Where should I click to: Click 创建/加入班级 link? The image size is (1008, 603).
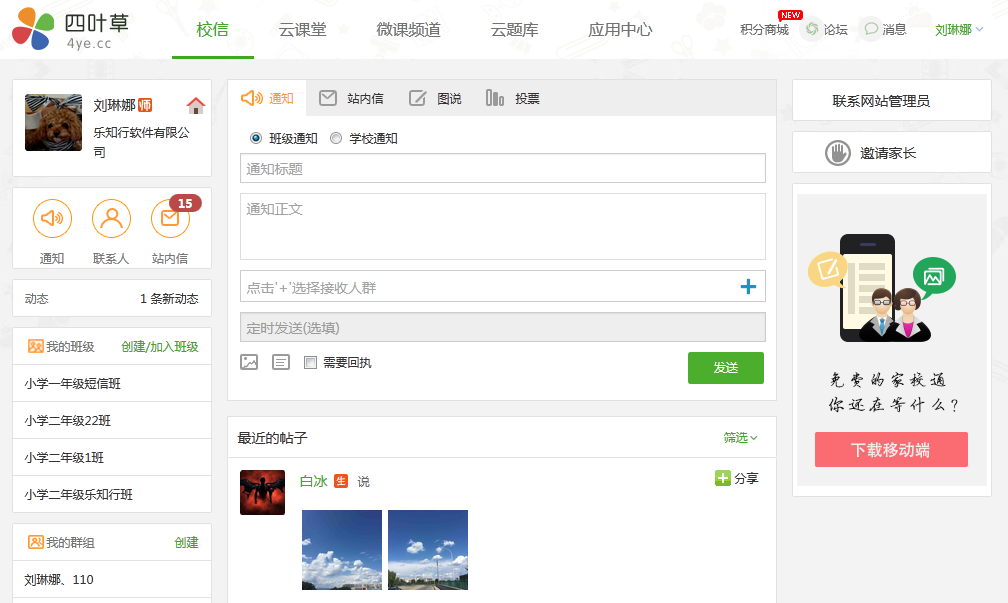tap(160, 346)
